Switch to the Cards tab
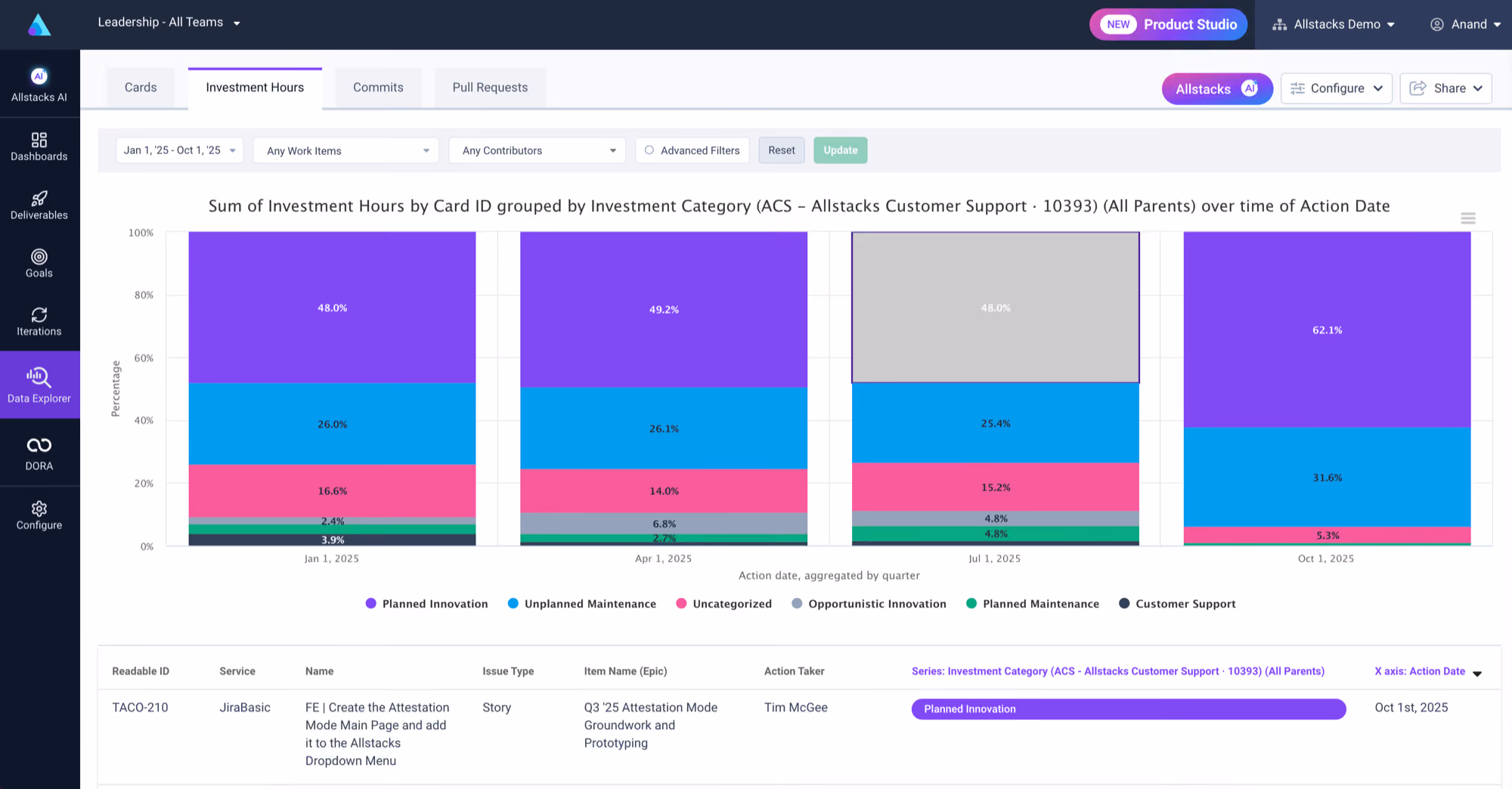Viewport: 1512px width, 789px height. coord(141,88)
